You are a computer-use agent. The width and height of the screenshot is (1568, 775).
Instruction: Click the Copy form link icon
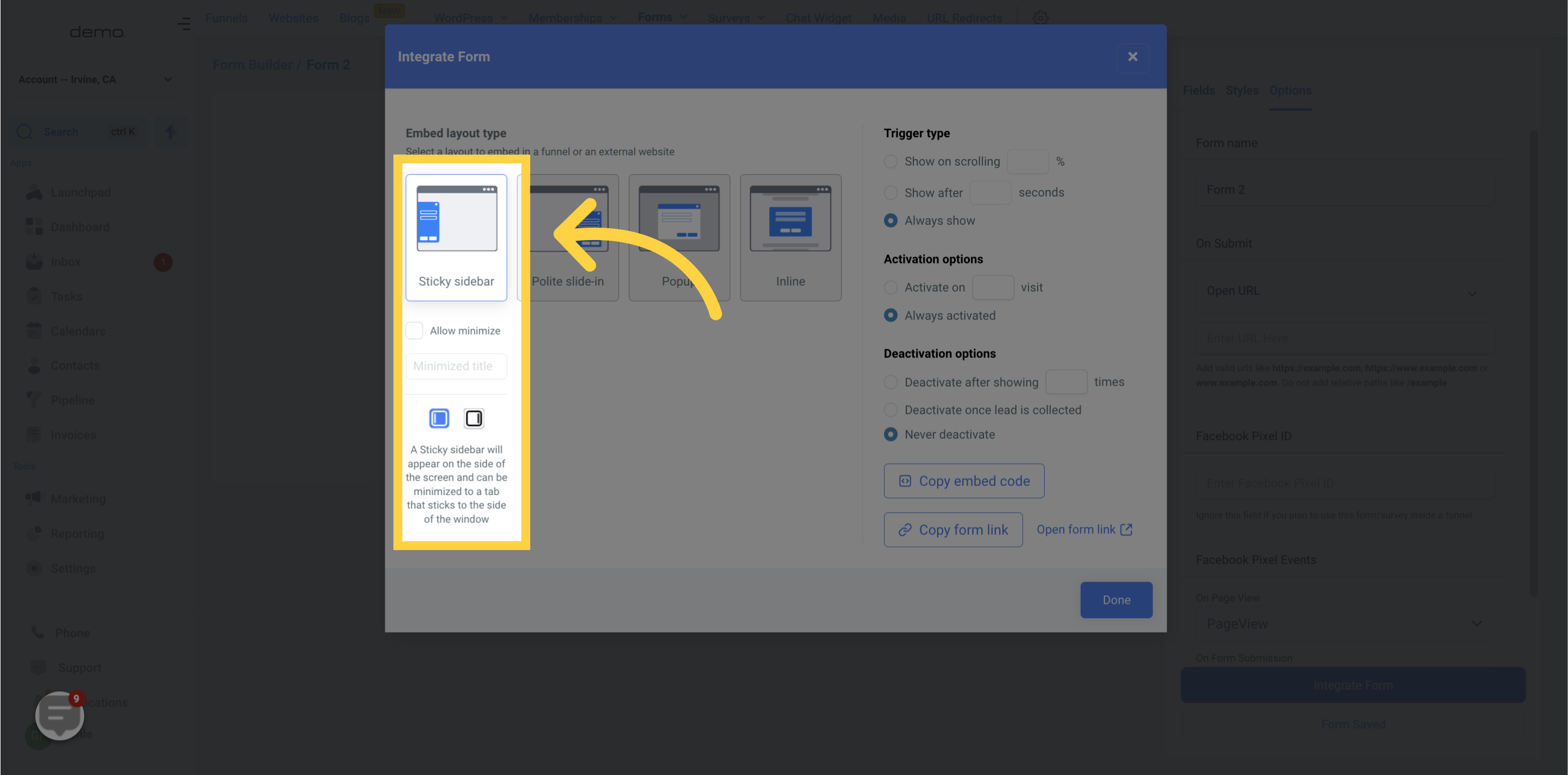pyautogui.click(x=906, y=529)
